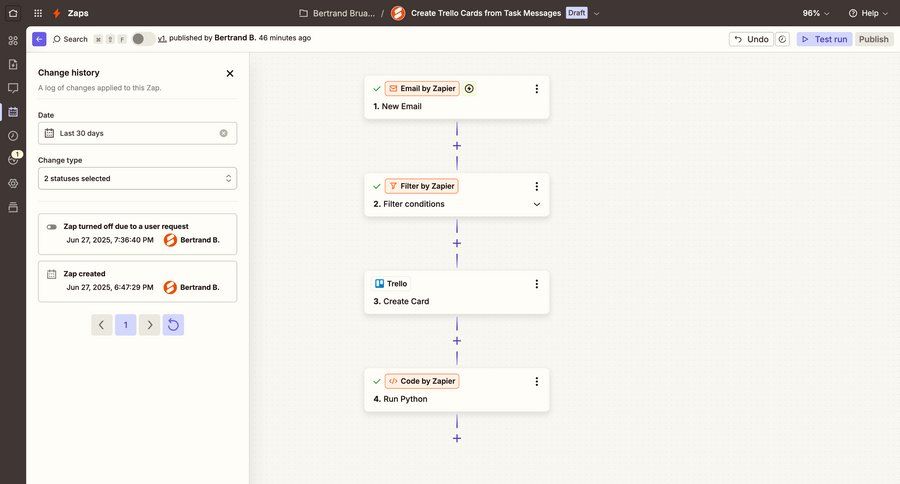Image resolution: width=900 pixels, height=484 pixels.
Task: Expand the Filter conditions step chevron
Action: click(537, 204)
